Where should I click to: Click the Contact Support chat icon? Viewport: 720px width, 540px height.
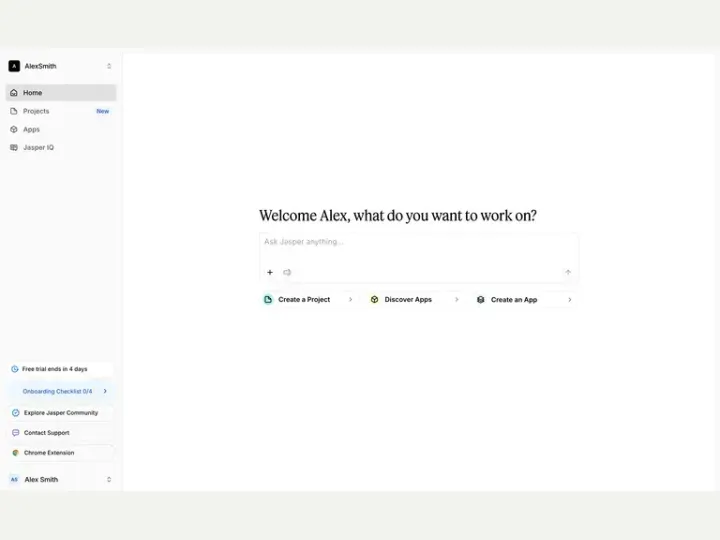(x=16, y=433)
